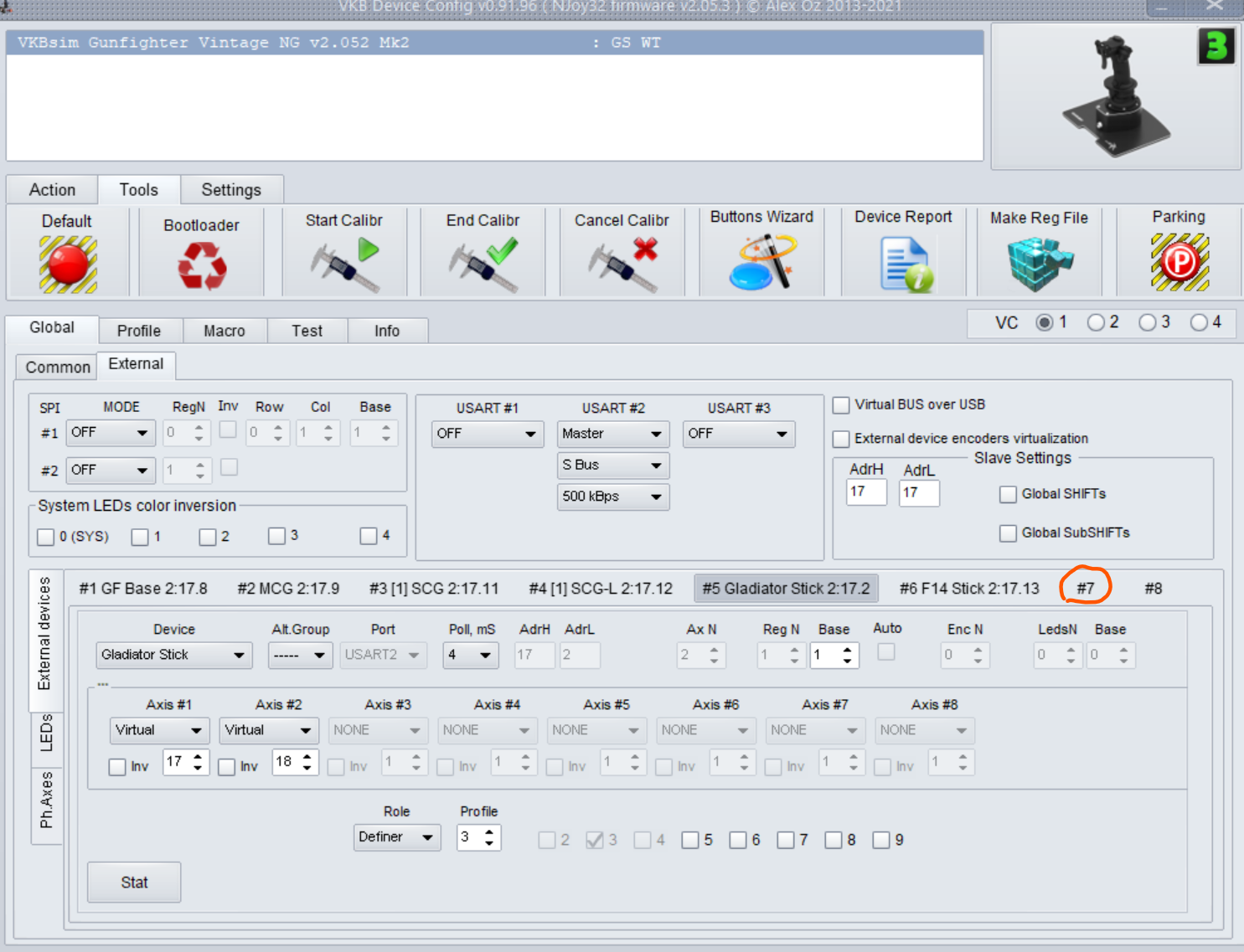Generate a Device Report
This screenshot has height=952, width=1244.
[x=903, y=264]
